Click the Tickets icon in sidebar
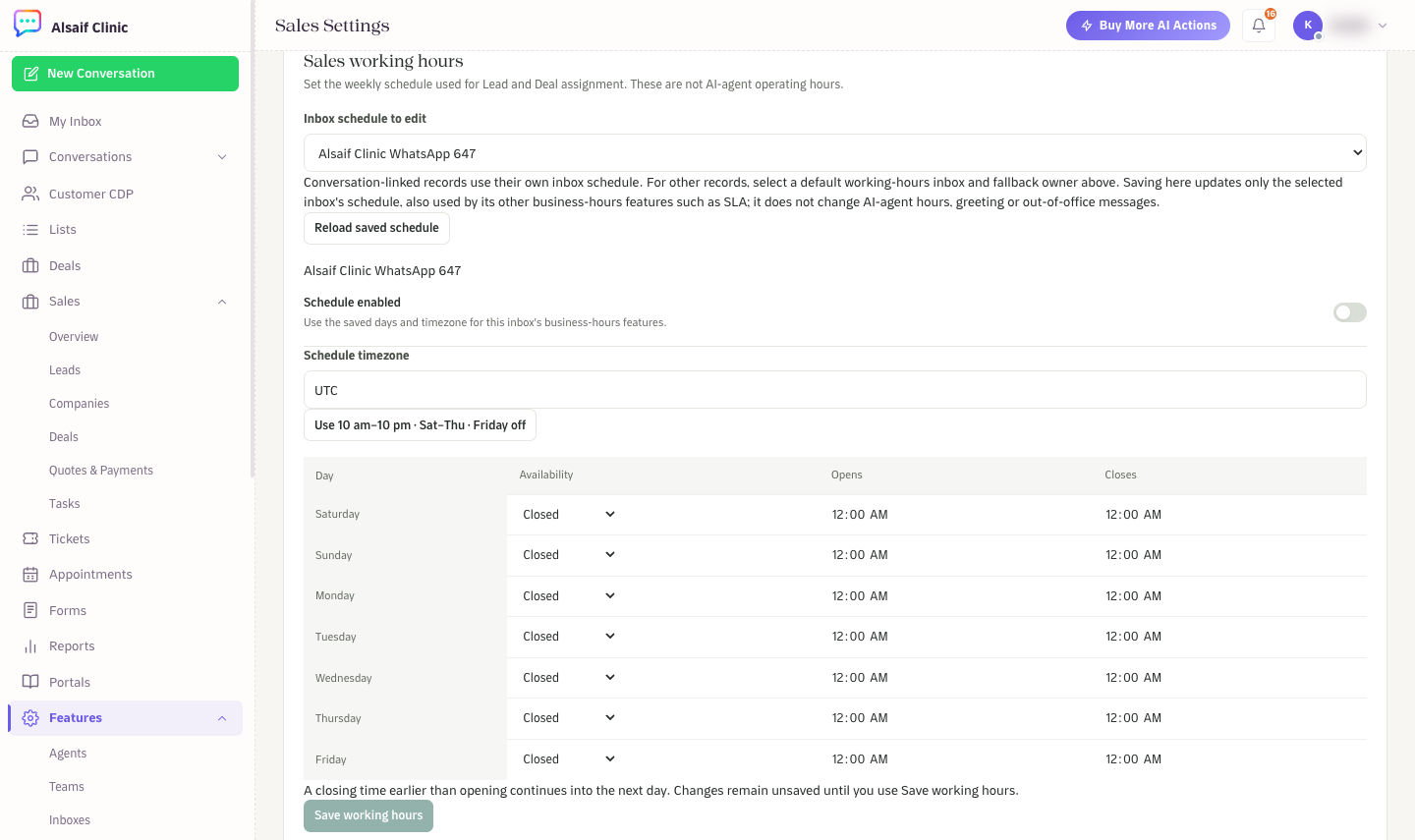 coord(30,538)
